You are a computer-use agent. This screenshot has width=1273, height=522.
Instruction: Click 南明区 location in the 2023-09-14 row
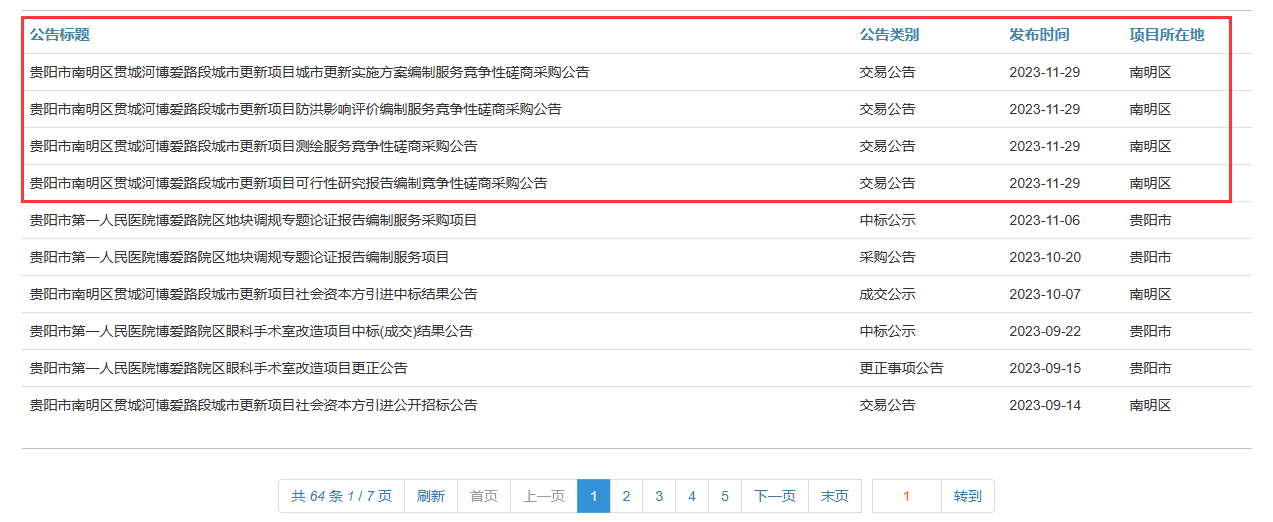click(x=1150, y=405)
